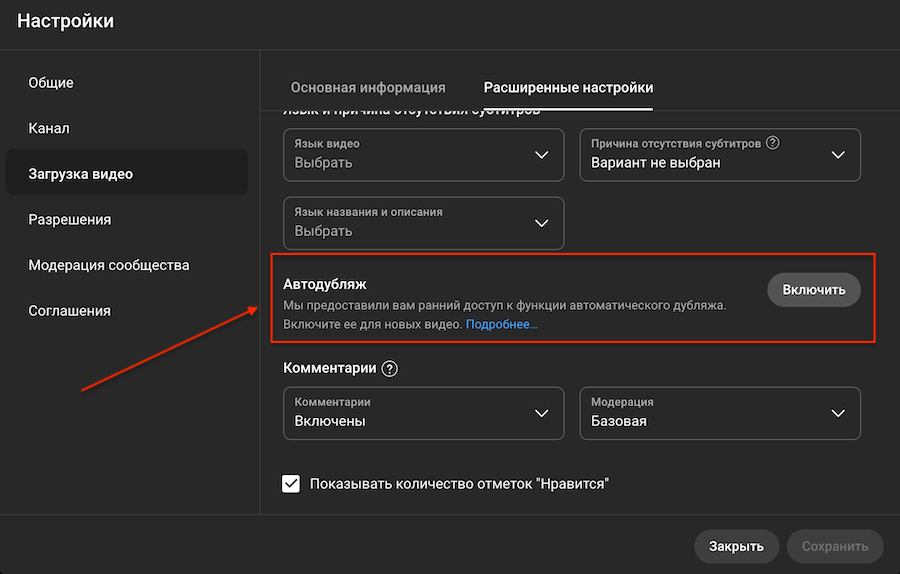The image size is (900, 574).
Task: Open "Модерация сообщества" in sidebar
Action: tap(108, 265)
